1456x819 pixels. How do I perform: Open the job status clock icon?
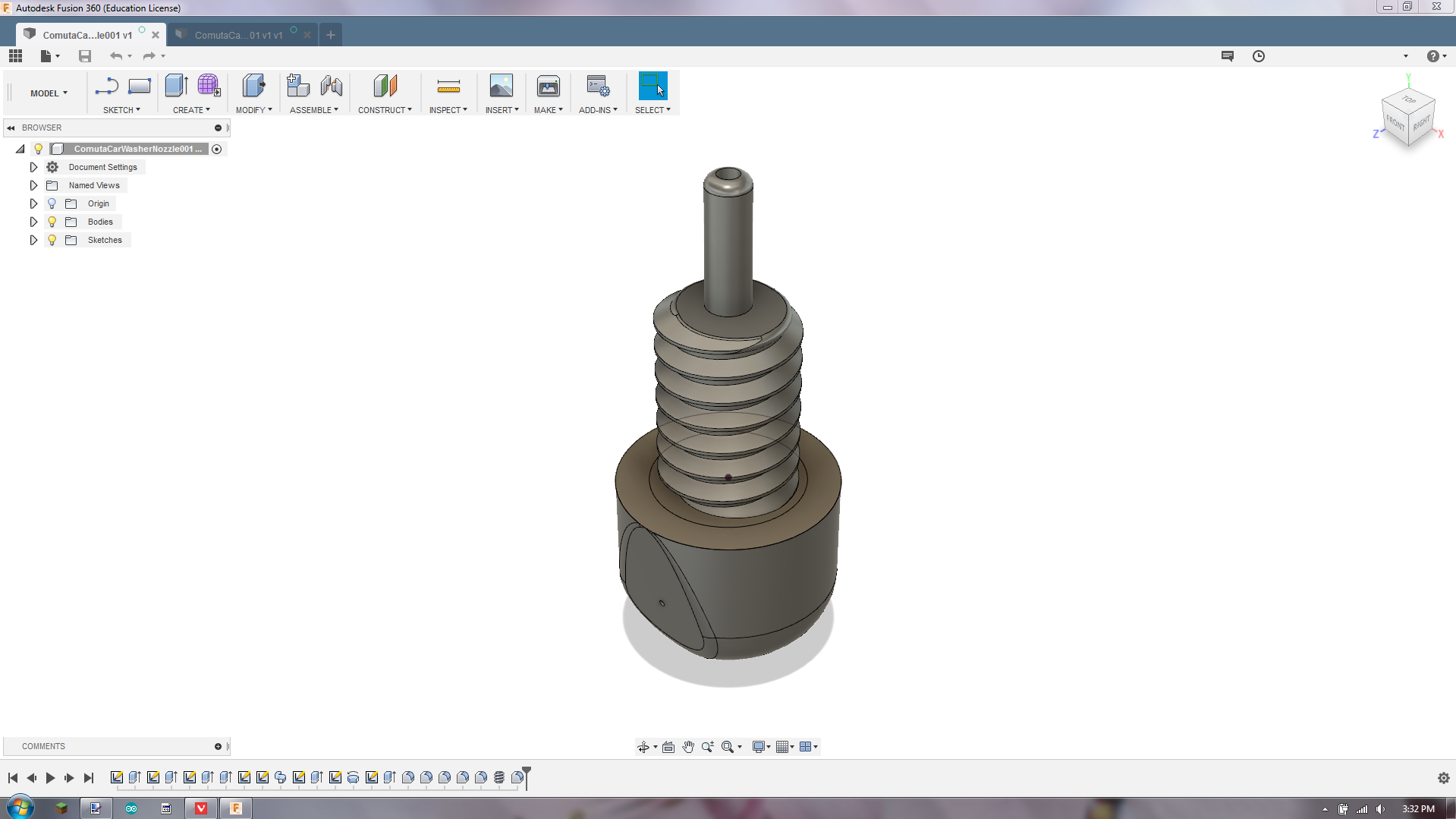1258,55
